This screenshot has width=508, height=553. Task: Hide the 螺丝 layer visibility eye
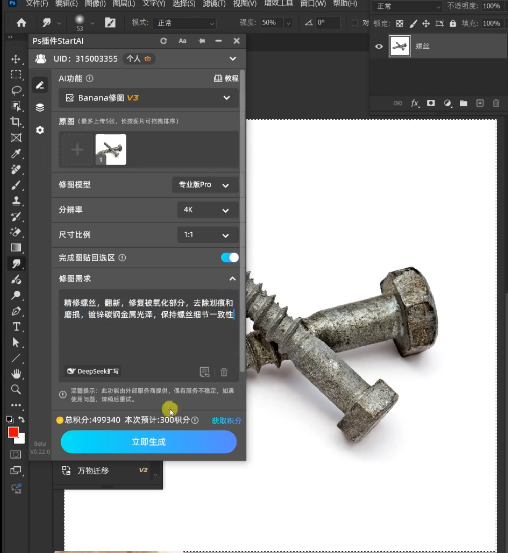(379, 46)
